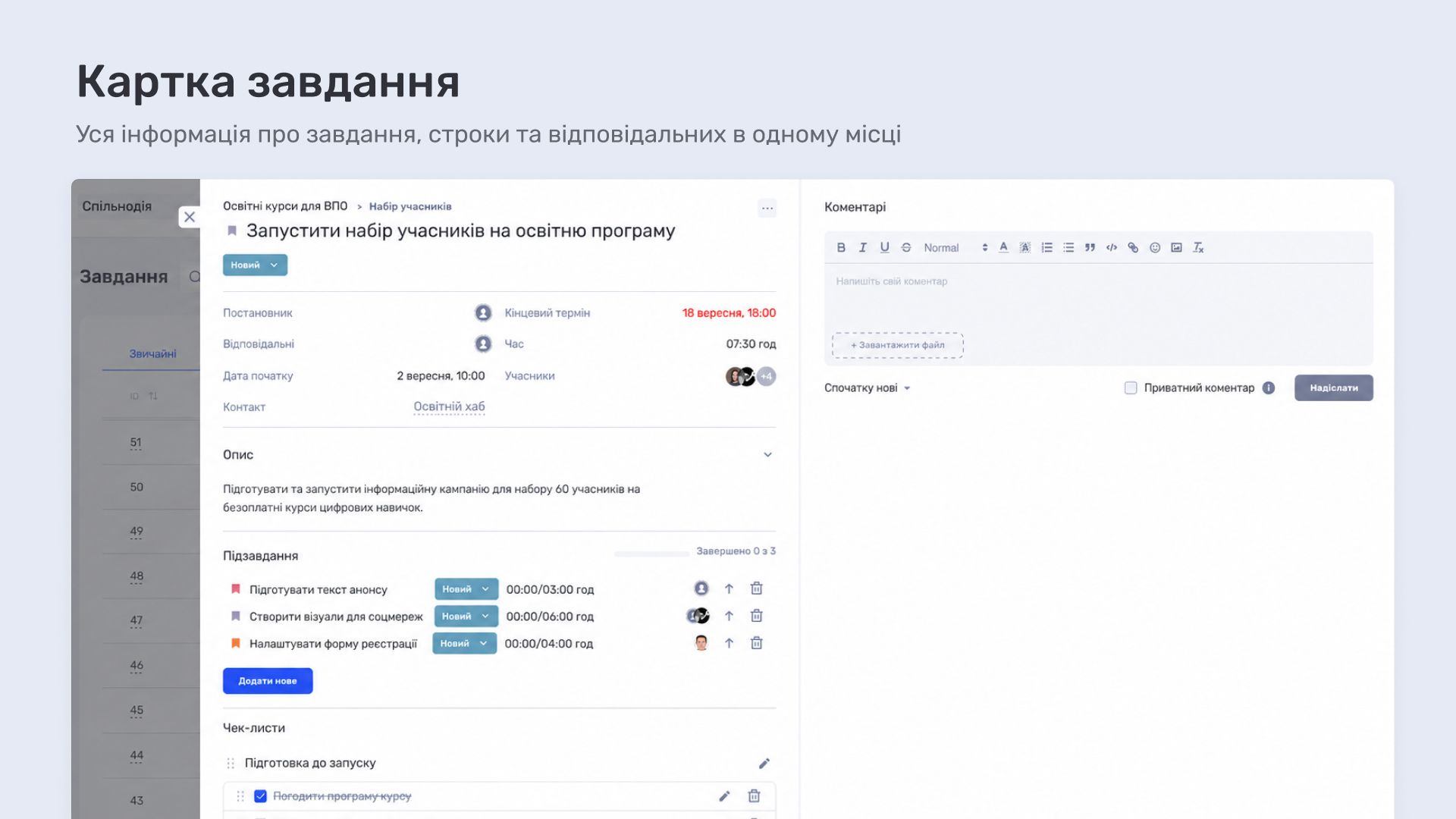This screenshot has height=819, width=1456.
Task: Insert link in comment editor
Action: point(1133,247)
